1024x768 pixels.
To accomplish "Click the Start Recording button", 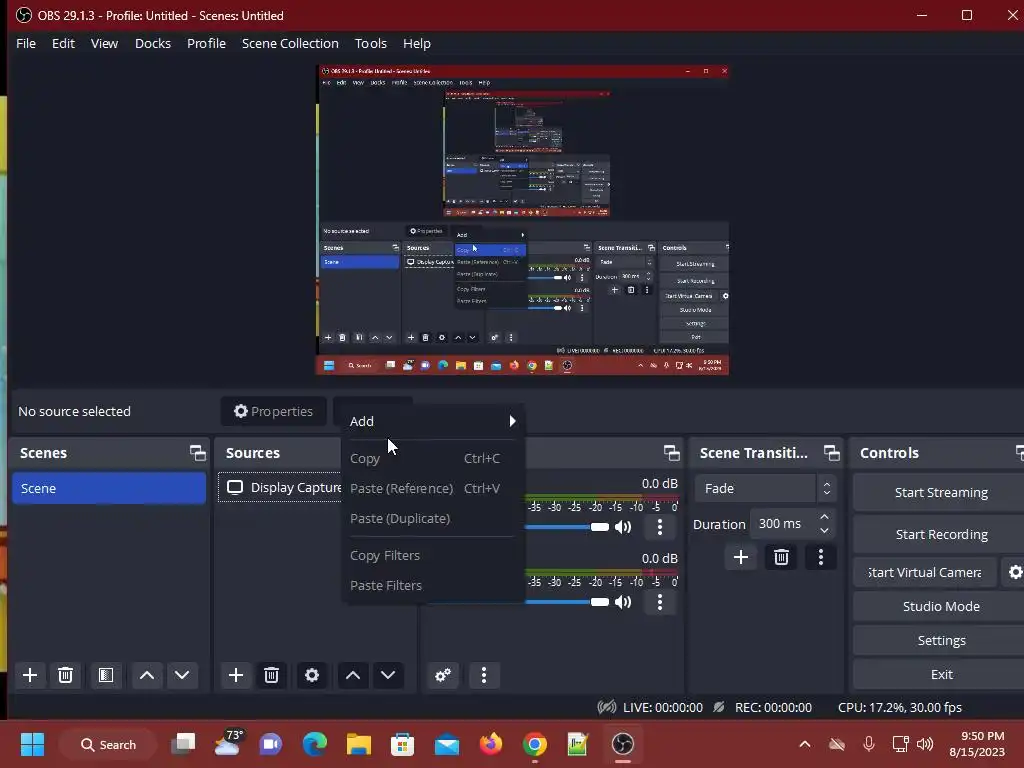I will [x=940, y=534].
